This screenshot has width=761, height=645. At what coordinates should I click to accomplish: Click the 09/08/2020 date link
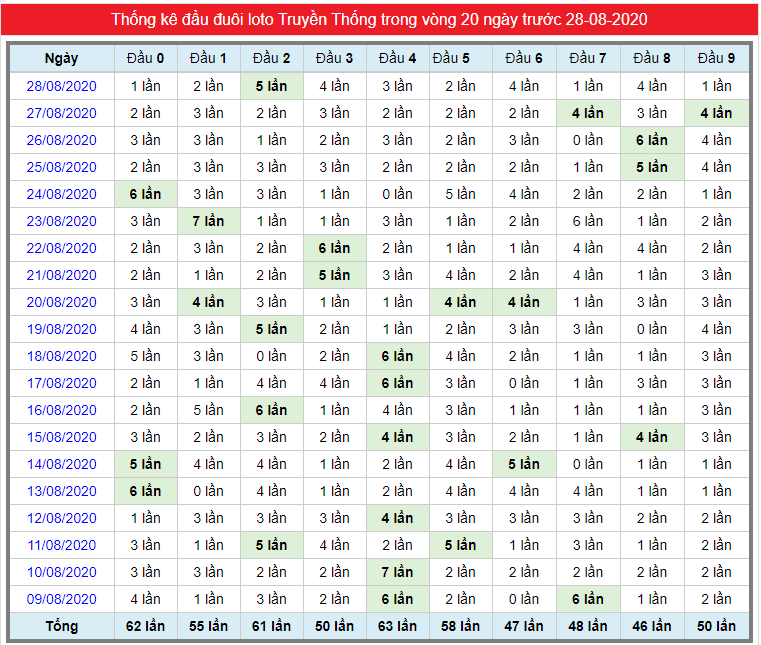tap(62, 599)
